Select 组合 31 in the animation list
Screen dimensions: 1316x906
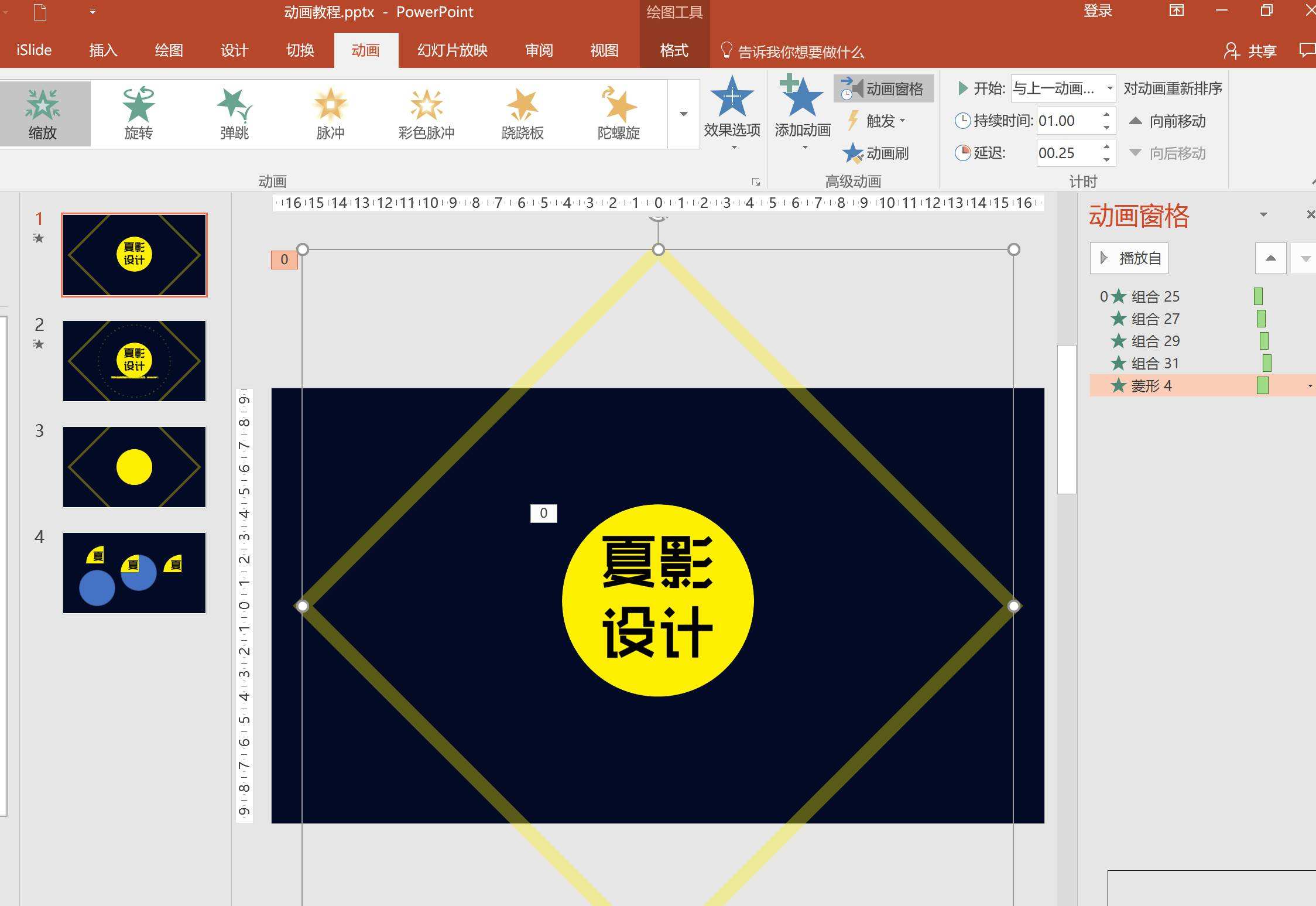(1202, 363)
